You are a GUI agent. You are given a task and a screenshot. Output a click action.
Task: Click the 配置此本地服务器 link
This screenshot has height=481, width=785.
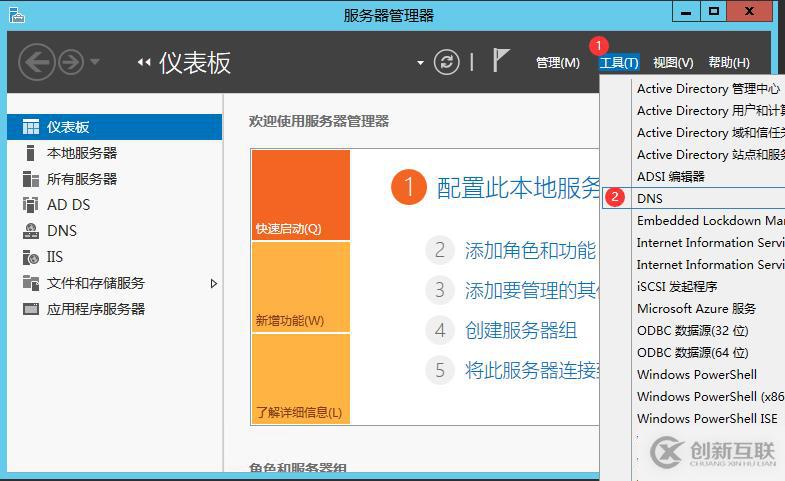[518, 188]
